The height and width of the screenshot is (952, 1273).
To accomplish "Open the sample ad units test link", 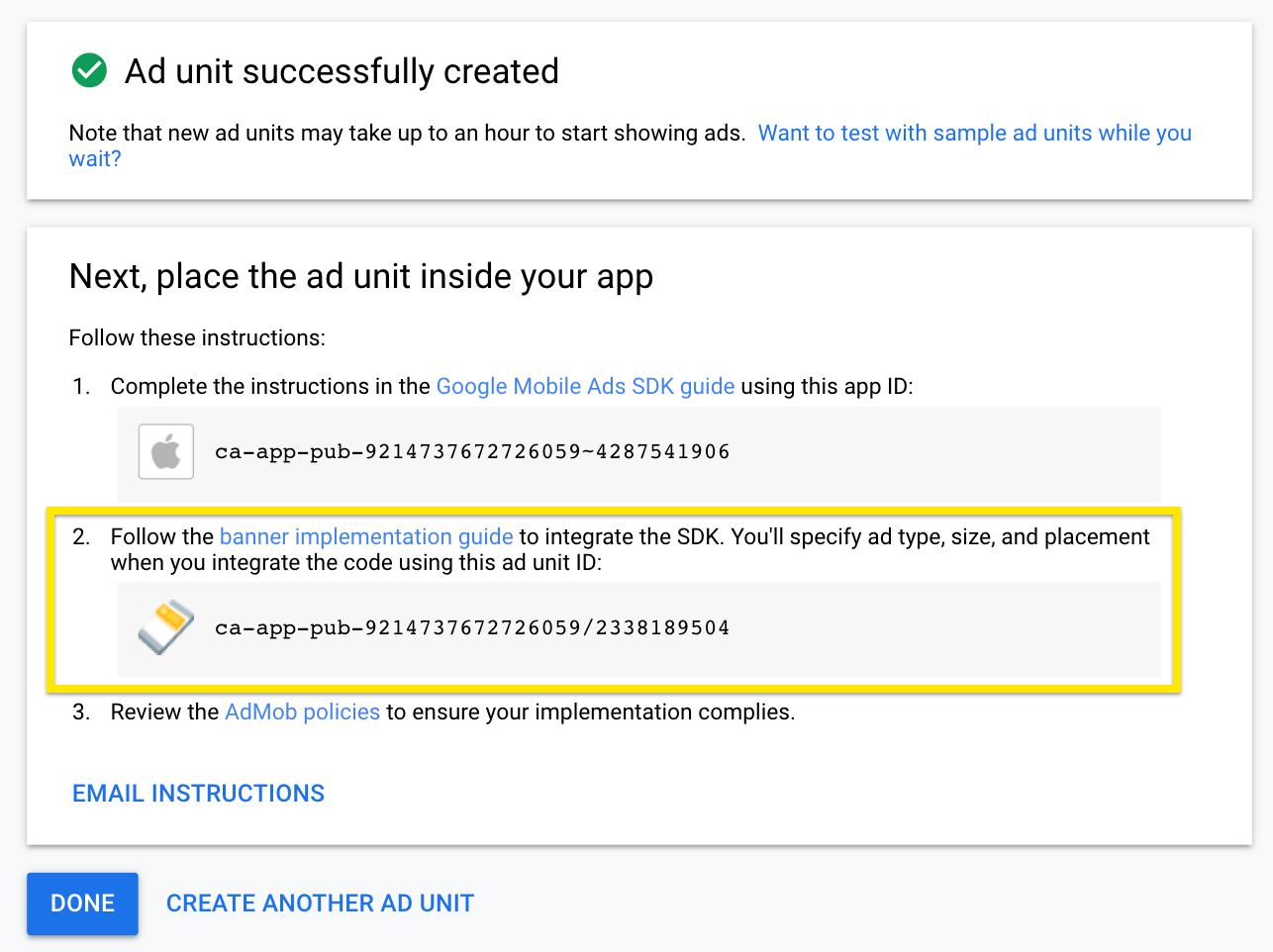I will pos(974,133).
